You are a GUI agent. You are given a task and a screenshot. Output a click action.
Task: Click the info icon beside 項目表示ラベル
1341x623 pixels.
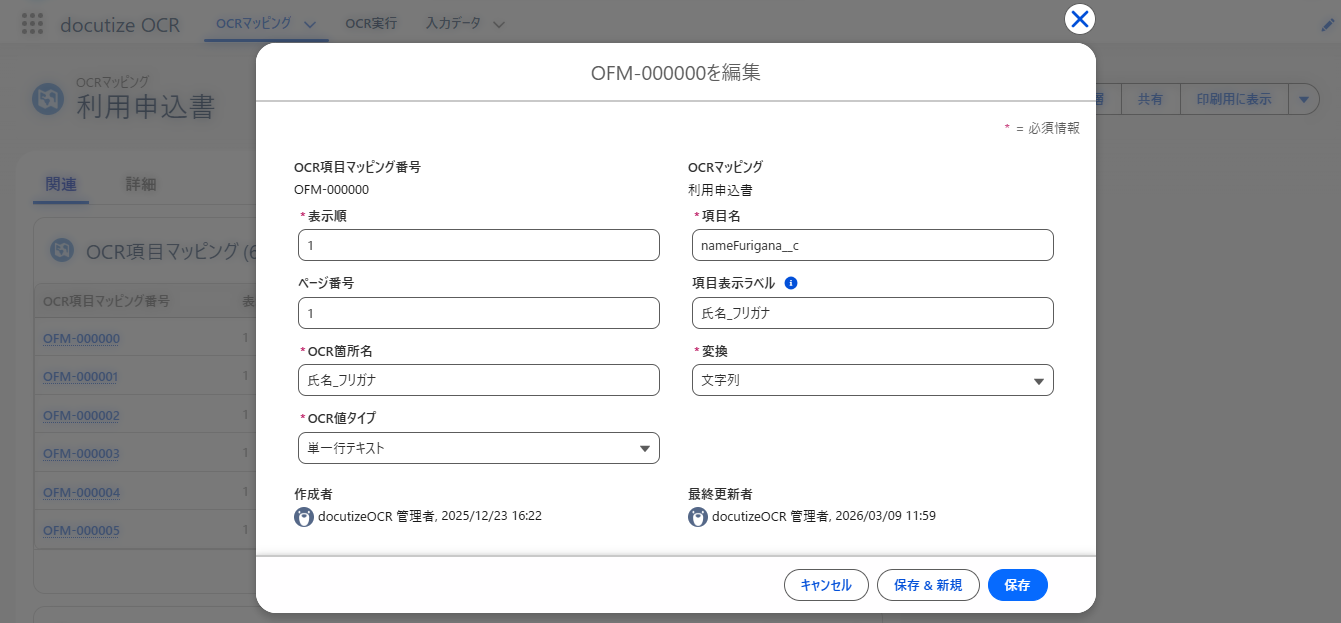tap(789, 283)
